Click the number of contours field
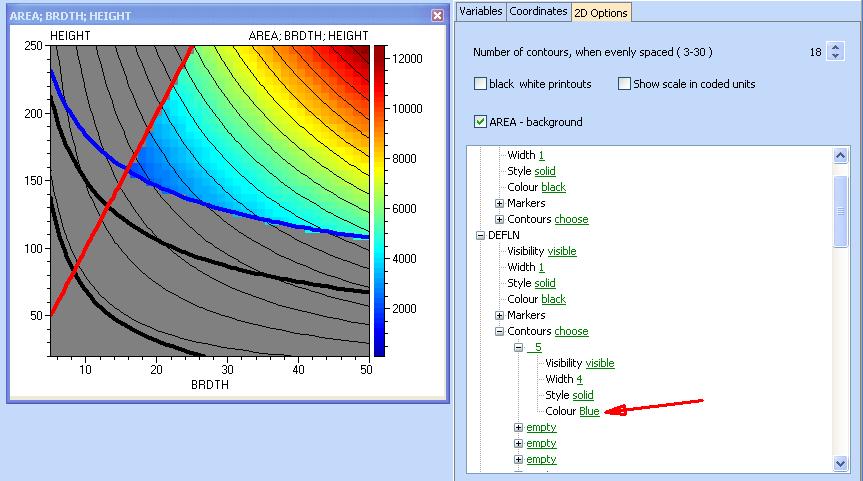 pos(815,51)
